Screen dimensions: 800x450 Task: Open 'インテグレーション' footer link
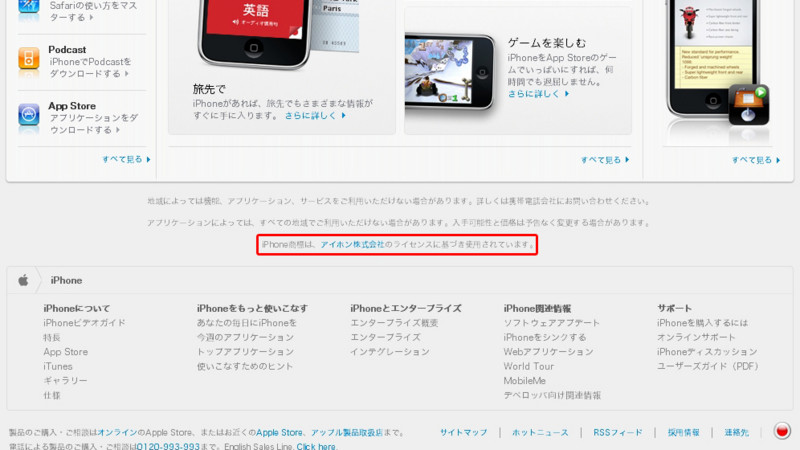pyautogui.click(x=390, y=352)
